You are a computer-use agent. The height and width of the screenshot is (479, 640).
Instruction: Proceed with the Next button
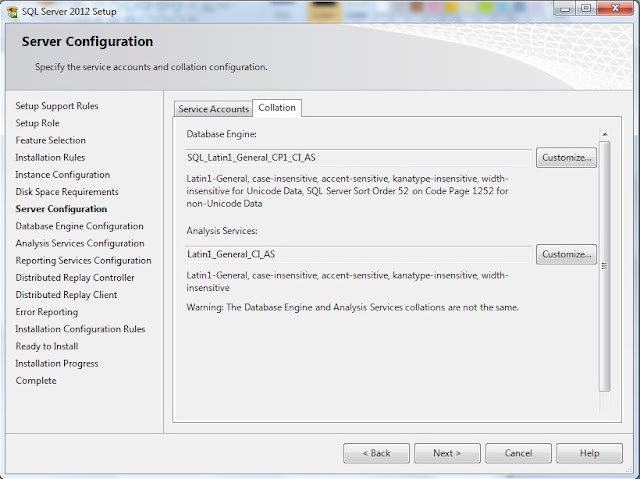(447, 453)
